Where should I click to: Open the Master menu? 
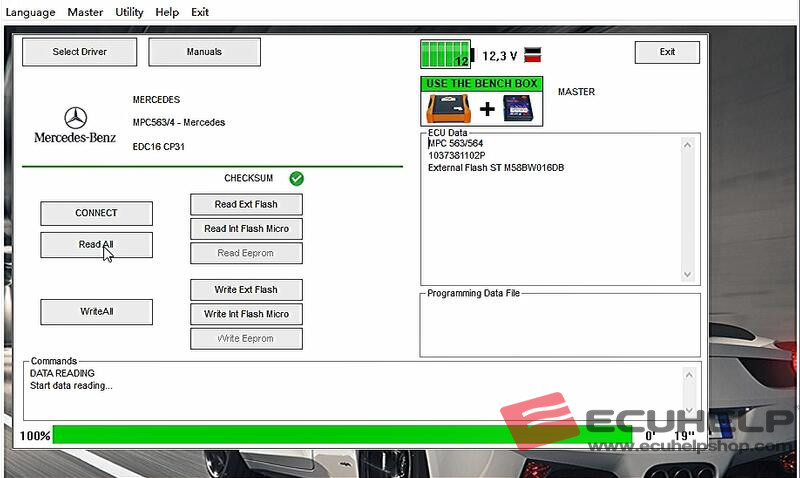85,12
